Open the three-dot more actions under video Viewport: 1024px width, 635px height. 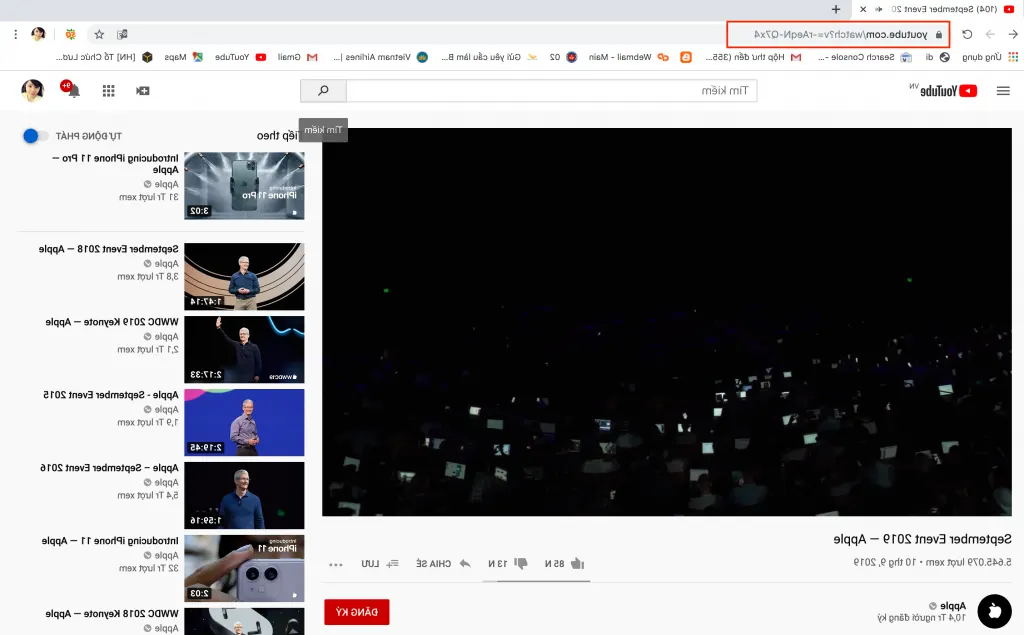click(x=336, y=564)
